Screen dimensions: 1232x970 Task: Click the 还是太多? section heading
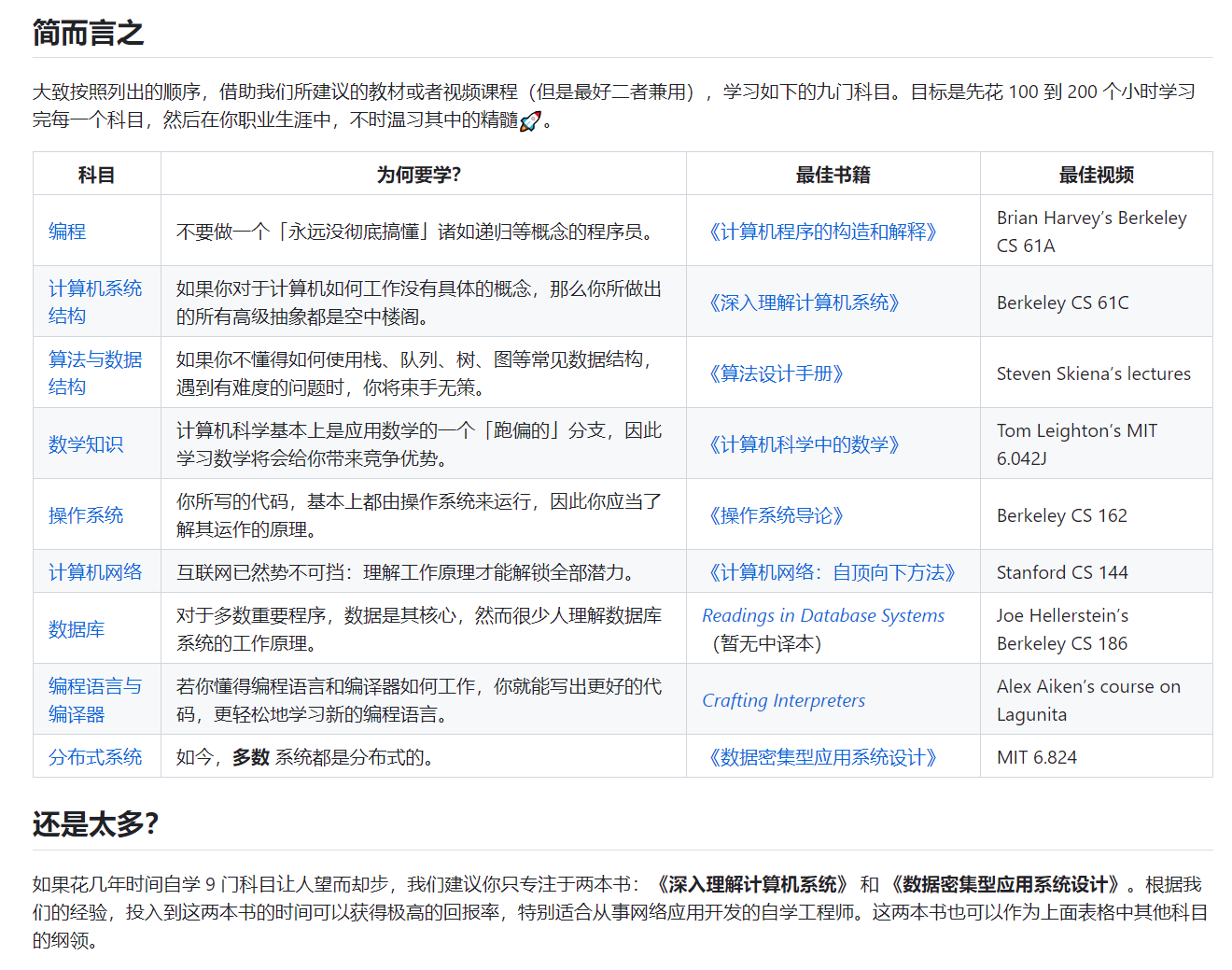tap(95, 824)
